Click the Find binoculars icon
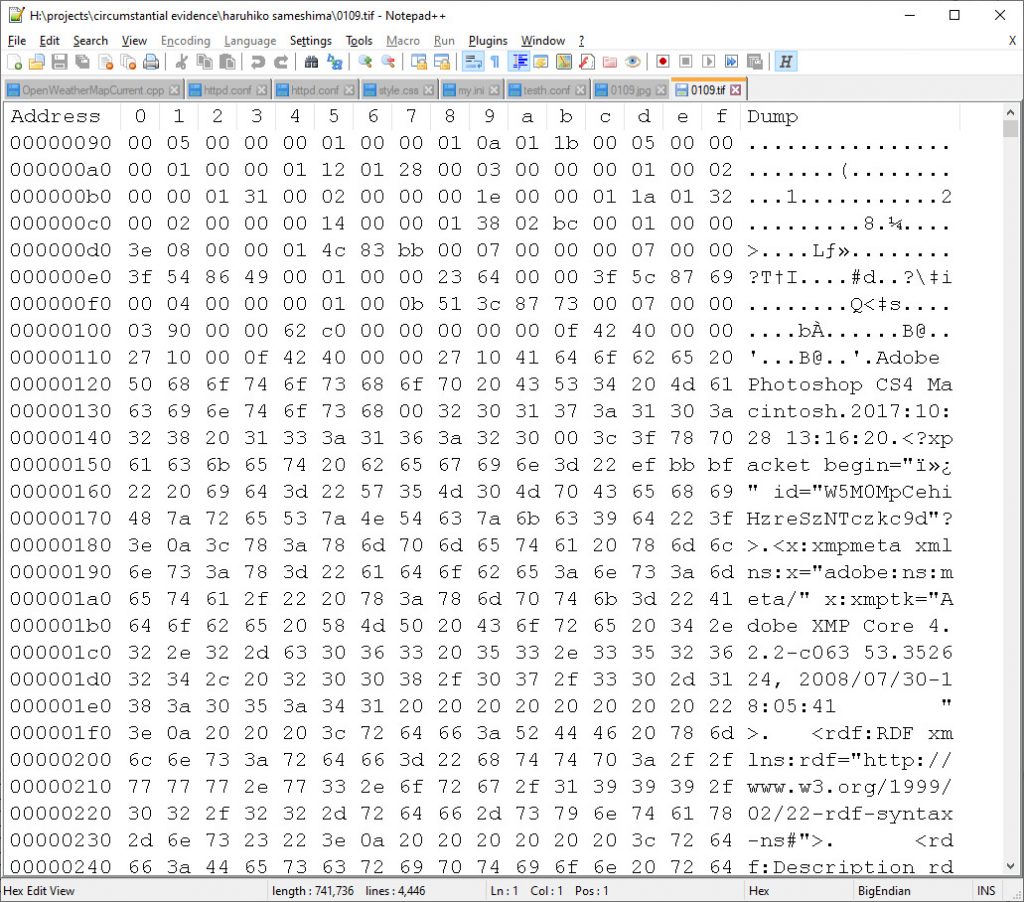The width and height of the screenshot is (1024, 902). (x=311, y=62)
